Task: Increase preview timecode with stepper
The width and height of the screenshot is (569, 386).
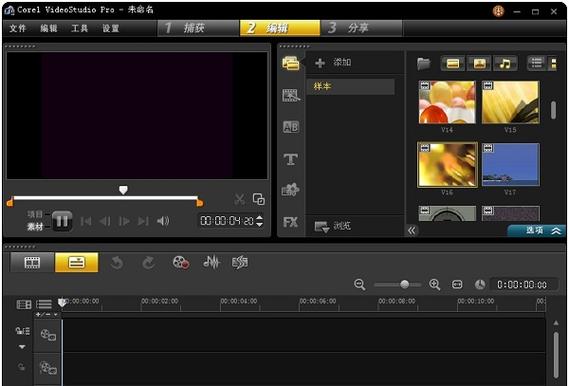Action: [259, 217]
